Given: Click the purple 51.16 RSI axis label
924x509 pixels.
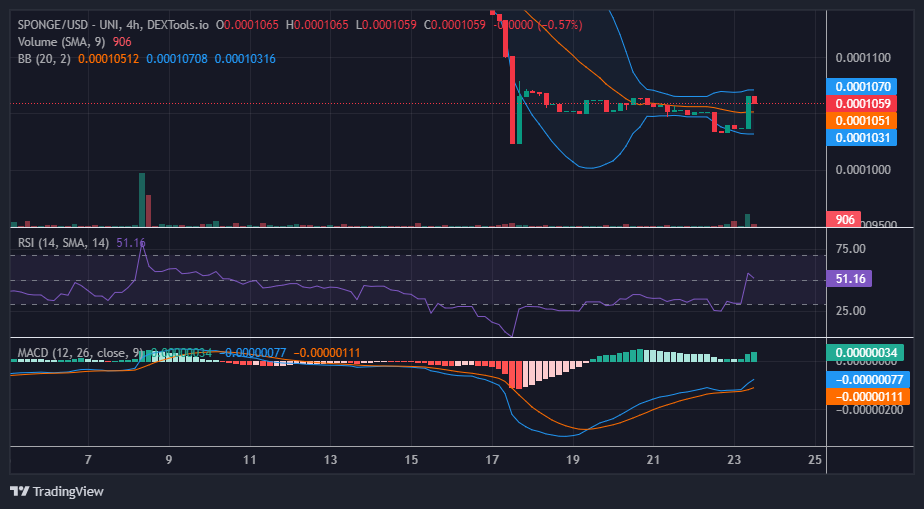Looking at the screenshot, I should tap(849, 279).
